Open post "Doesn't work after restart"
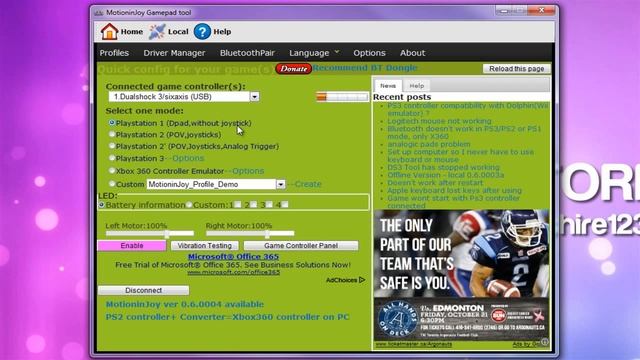Image resolution: width=640 pixels, height=360 pixels. pos(435,182)
